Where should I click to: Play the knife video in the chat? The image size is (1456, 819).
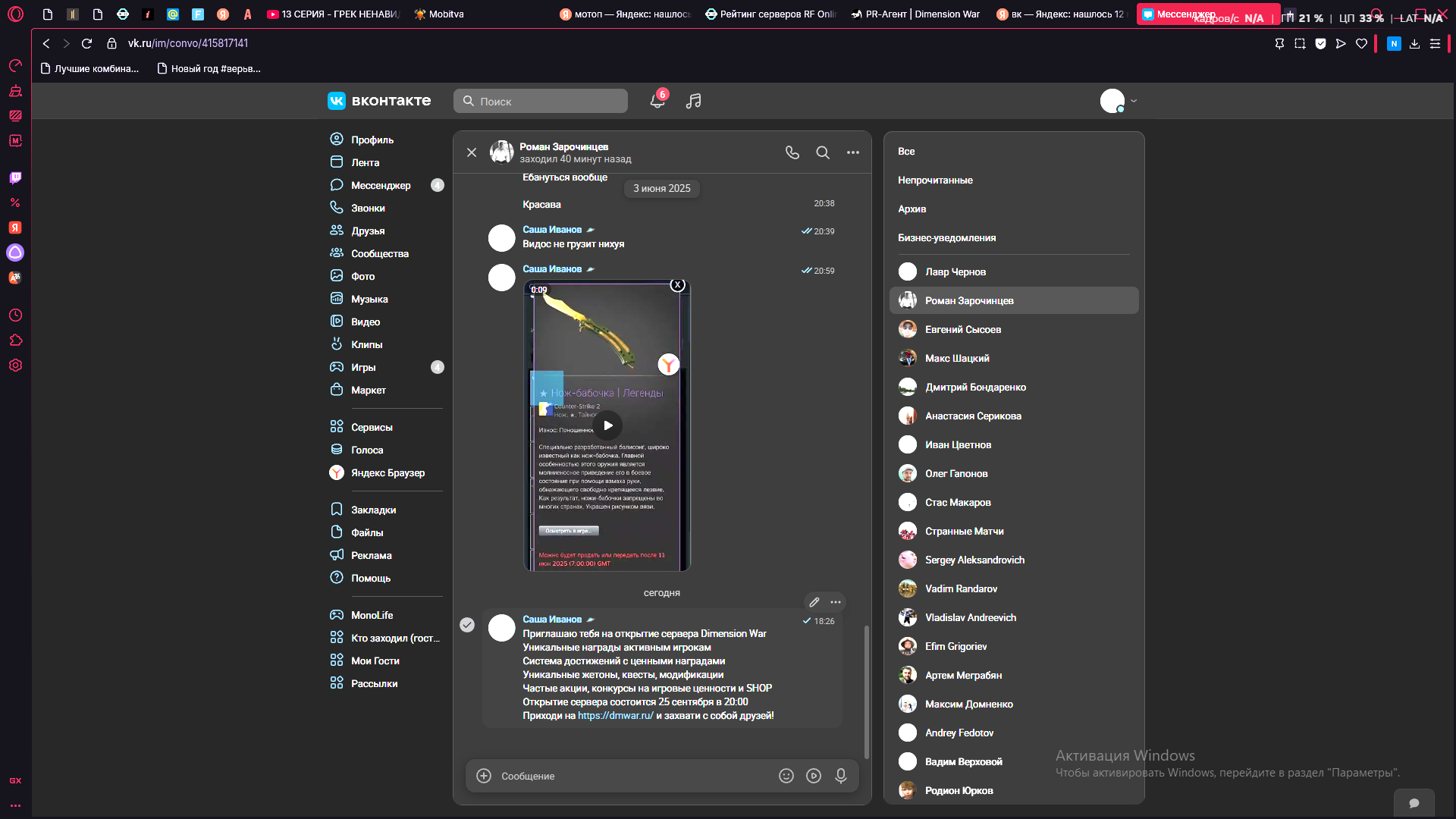click(608, 425)
